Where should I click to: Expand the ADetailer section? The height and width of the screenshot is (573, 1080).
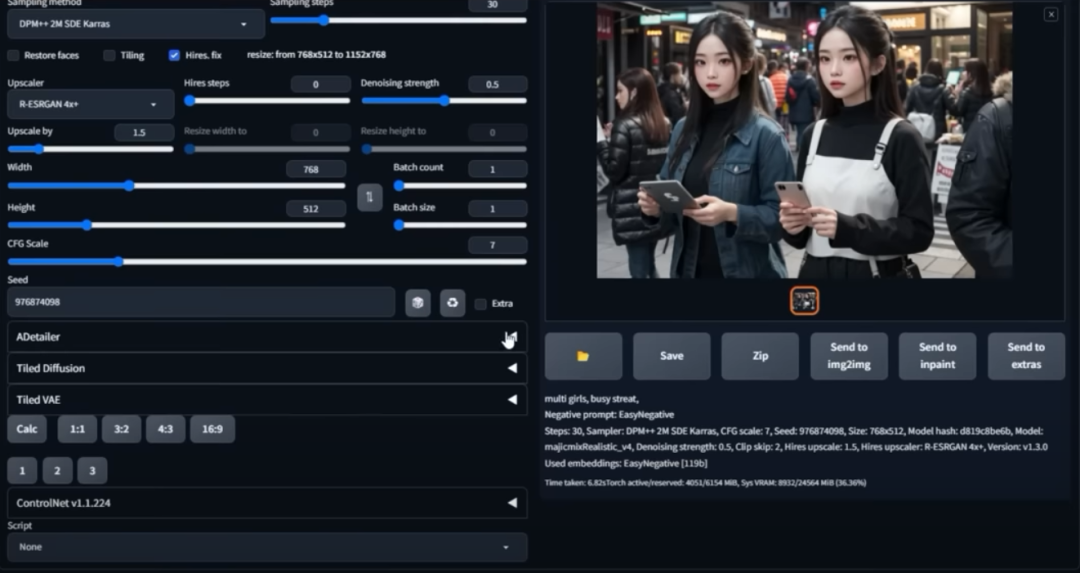coord(267,337)
